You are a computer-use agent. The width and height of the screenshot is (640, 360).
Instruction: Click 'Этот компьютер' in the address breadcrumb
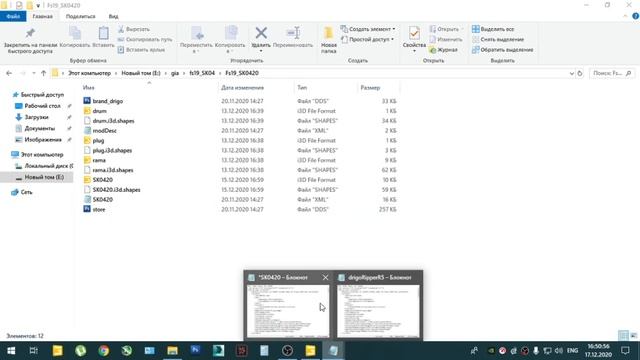click(x=89, y=73)
